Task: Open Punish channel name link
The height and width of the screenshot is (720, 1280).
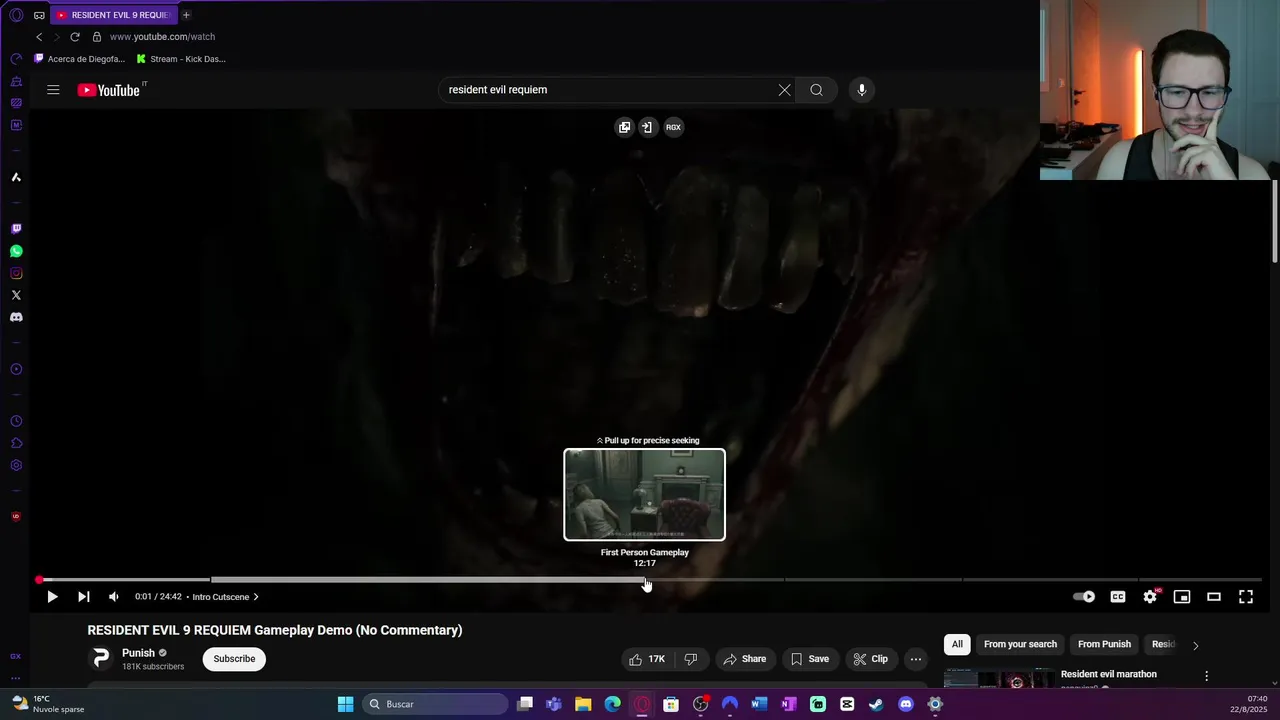Action: coord(138,653)
